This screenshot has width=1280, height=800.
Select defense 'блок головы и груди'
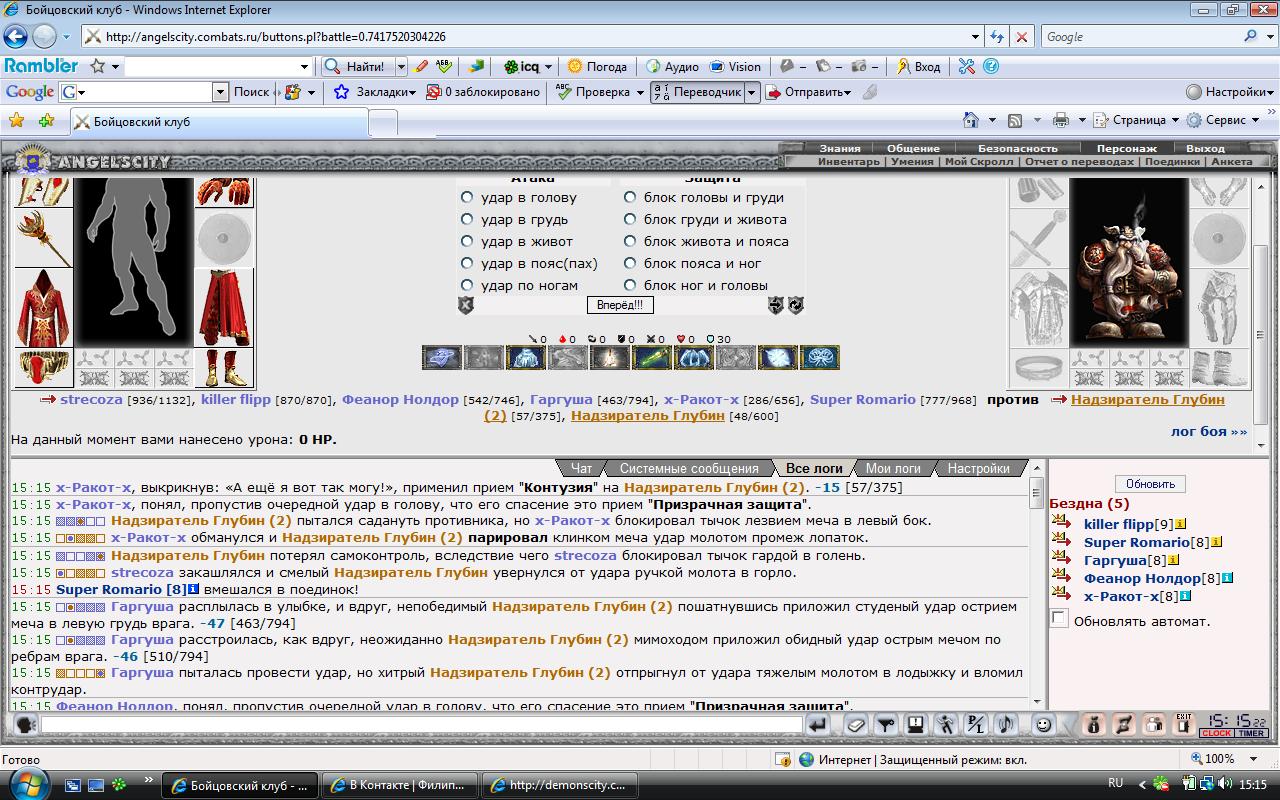pos(630,197)
